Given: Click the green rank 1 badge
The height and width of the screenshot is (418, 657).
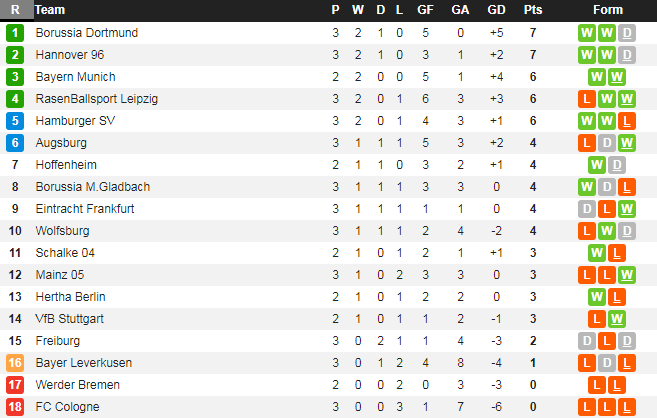Looking at the screenshot, I should pyautogui.click(x=15, y=33).
